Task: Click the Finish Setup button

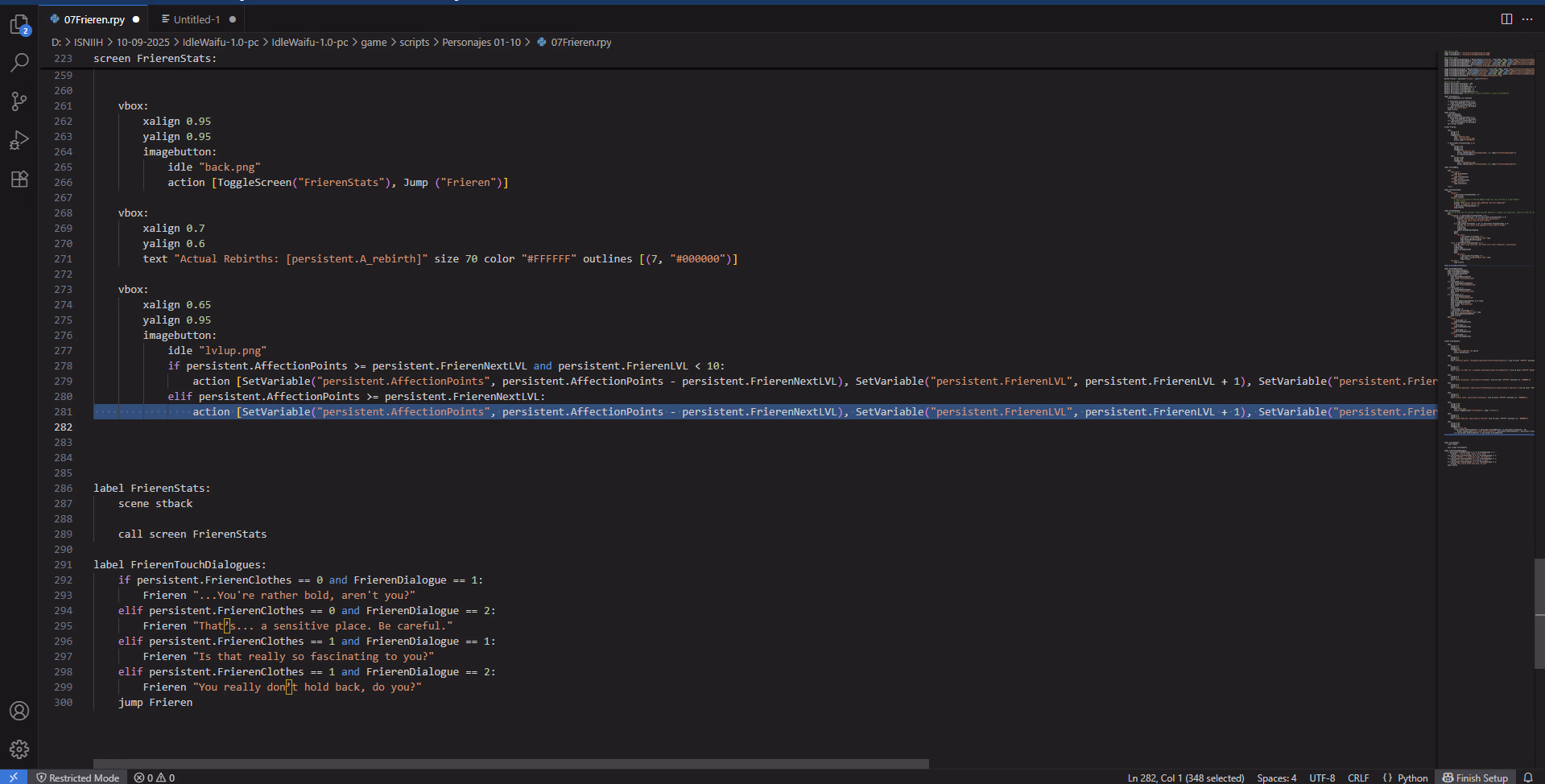Action: point(1475,778)
